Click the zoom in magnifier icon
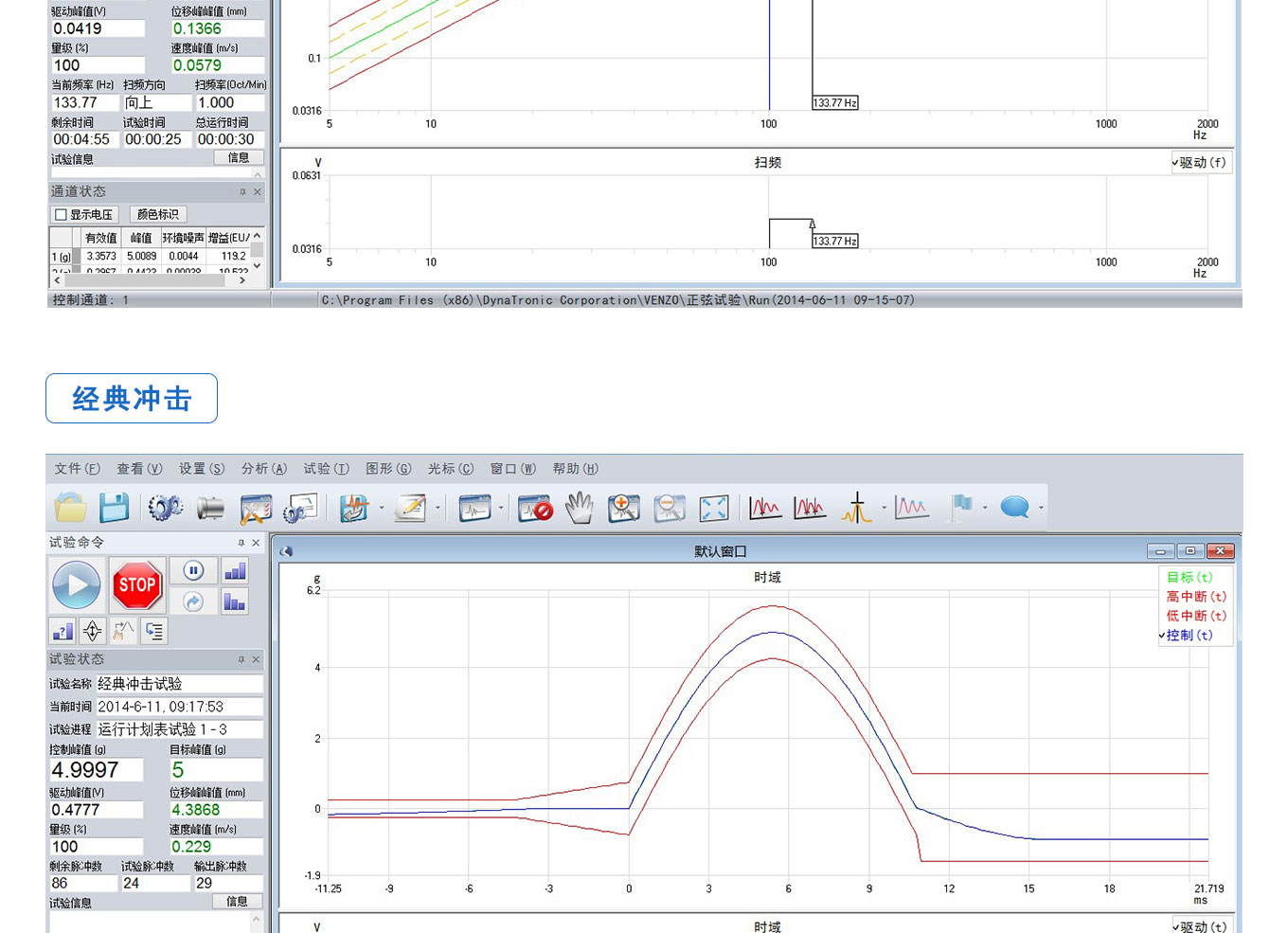The width and height of the screenshot is (1288, 933). click(x=623, y=508)
